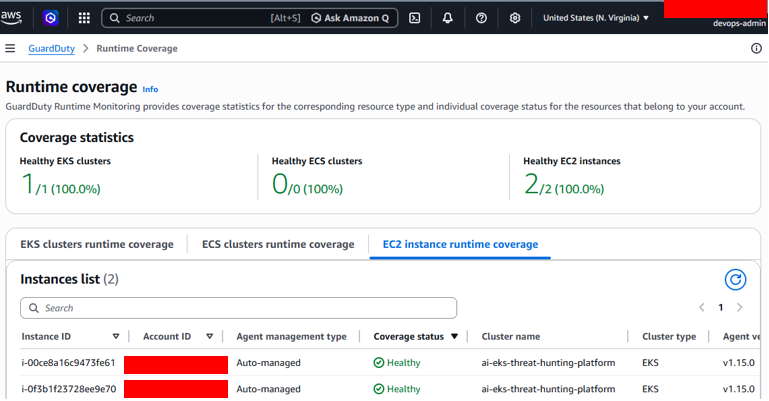
Task: Click Healthy status for i-00ce8a16c9473fe61
Action: pyautogui.click(x=397, y=363)
